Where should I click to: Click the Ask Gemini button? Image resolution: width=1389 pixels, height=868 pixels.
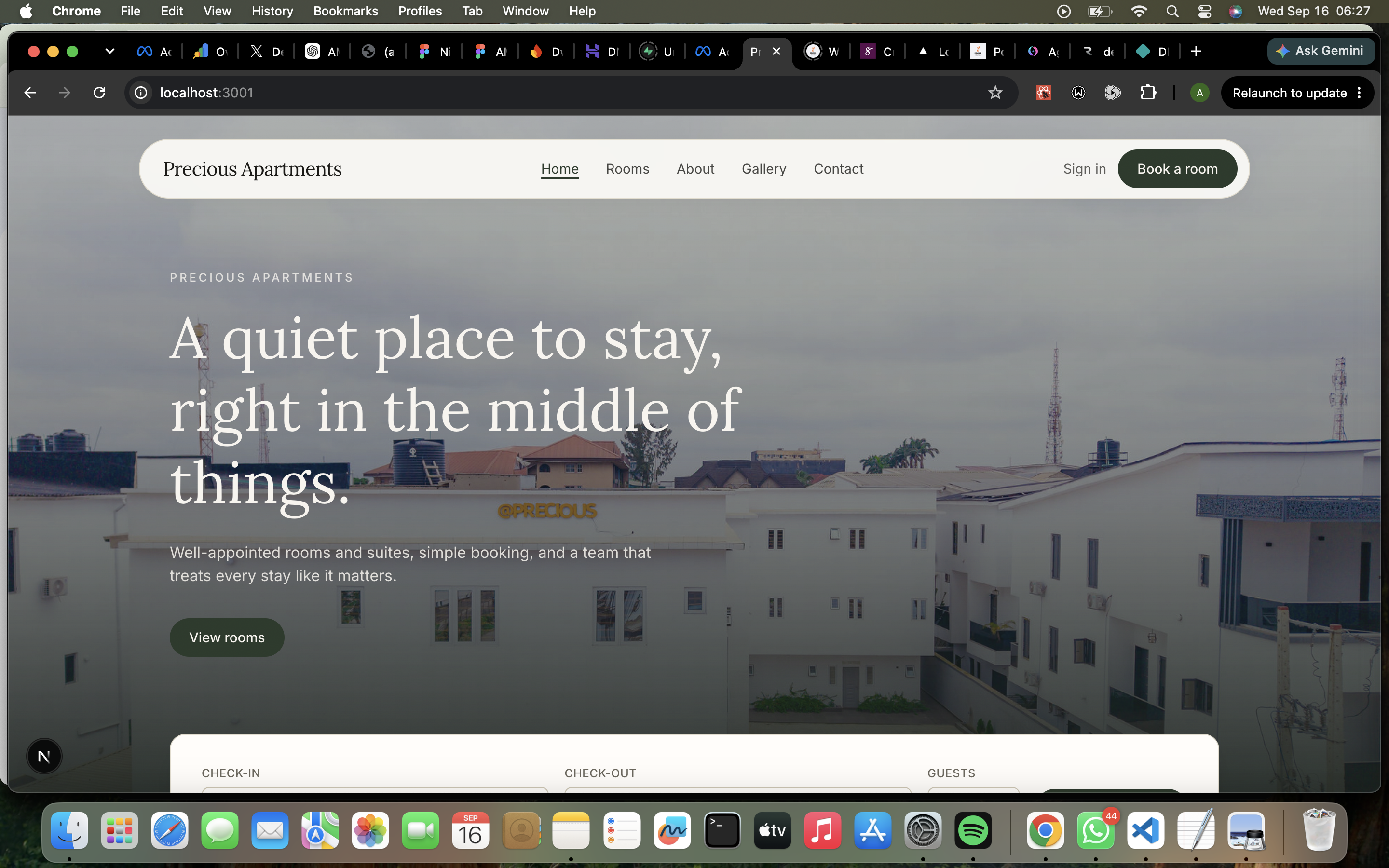coord(1321,51)
